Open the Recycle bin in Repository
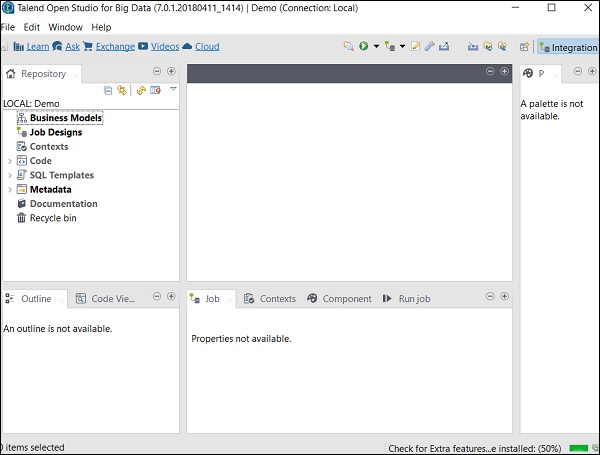 pos(53,218)
